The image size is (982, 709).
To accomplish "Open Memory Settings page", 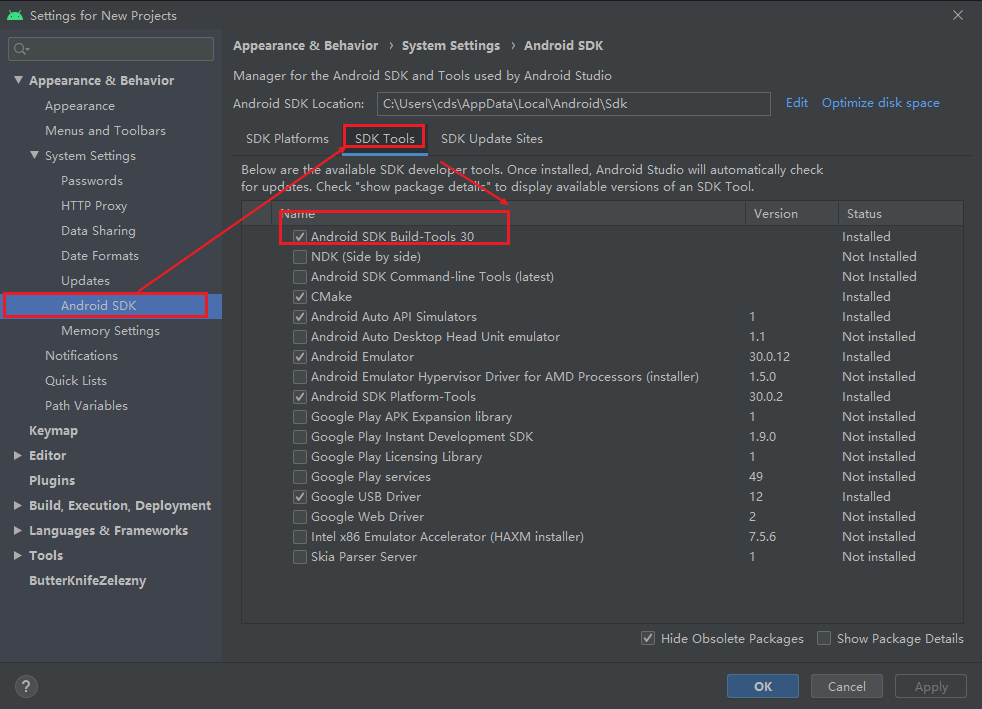I will pyautogui.click(x=110, y=331).
